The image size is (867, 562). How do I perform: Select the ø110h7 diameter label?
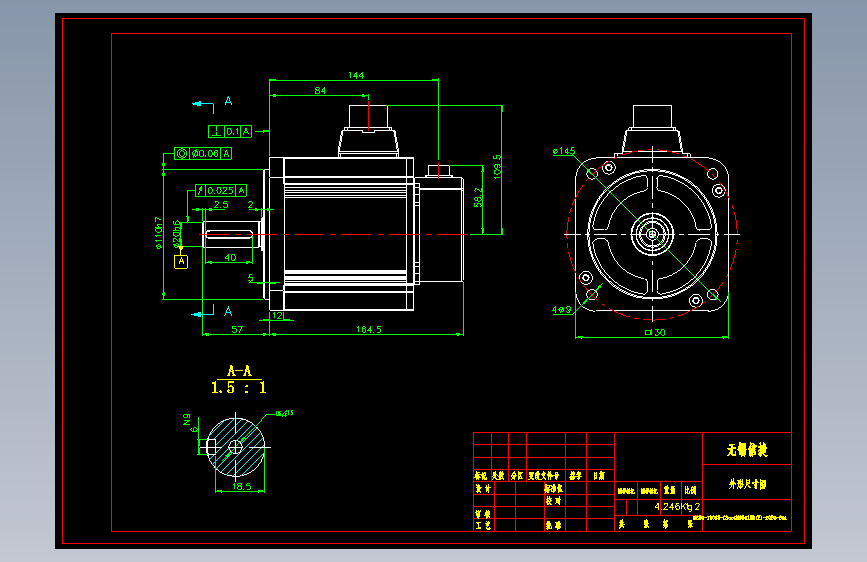[159, 232]
